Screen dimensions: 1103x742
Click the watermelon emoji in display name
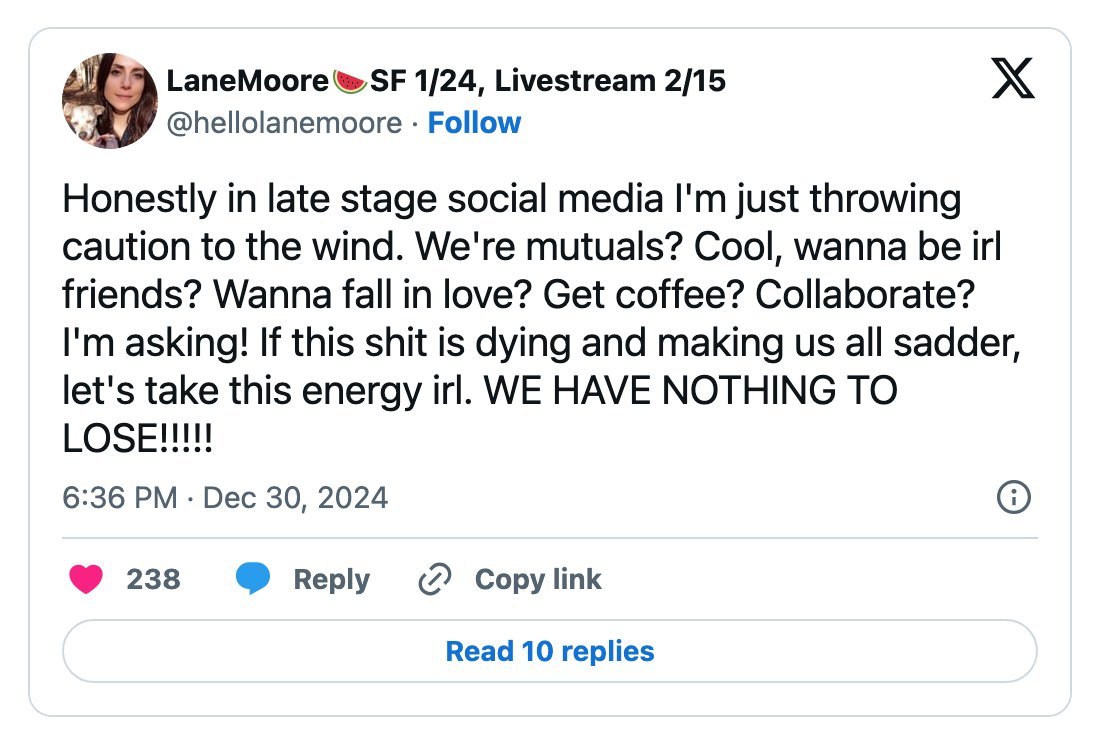coord(350,82)
